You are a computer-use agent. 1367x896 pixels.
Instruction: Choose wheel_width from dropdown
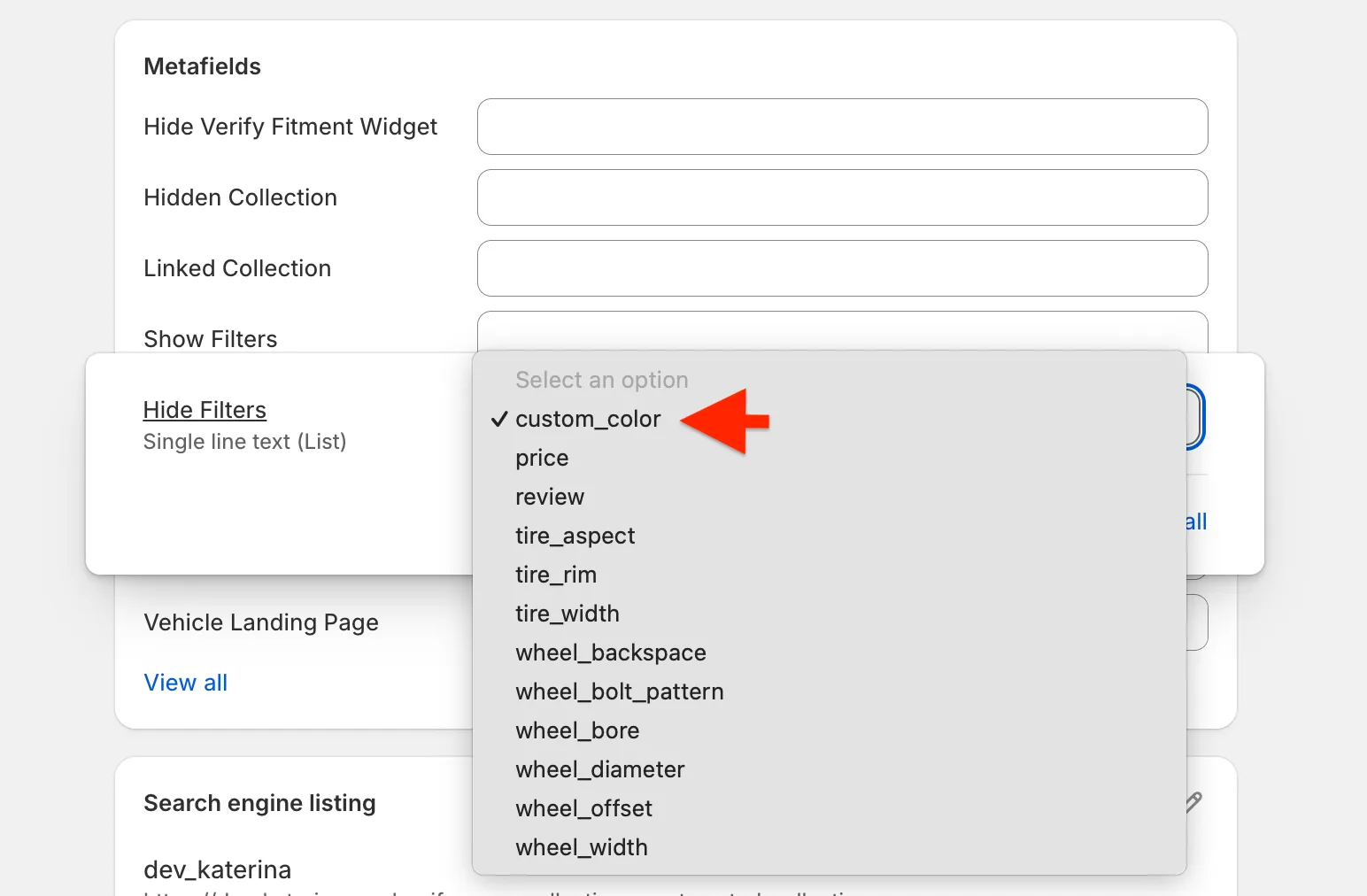pos(581,847)
